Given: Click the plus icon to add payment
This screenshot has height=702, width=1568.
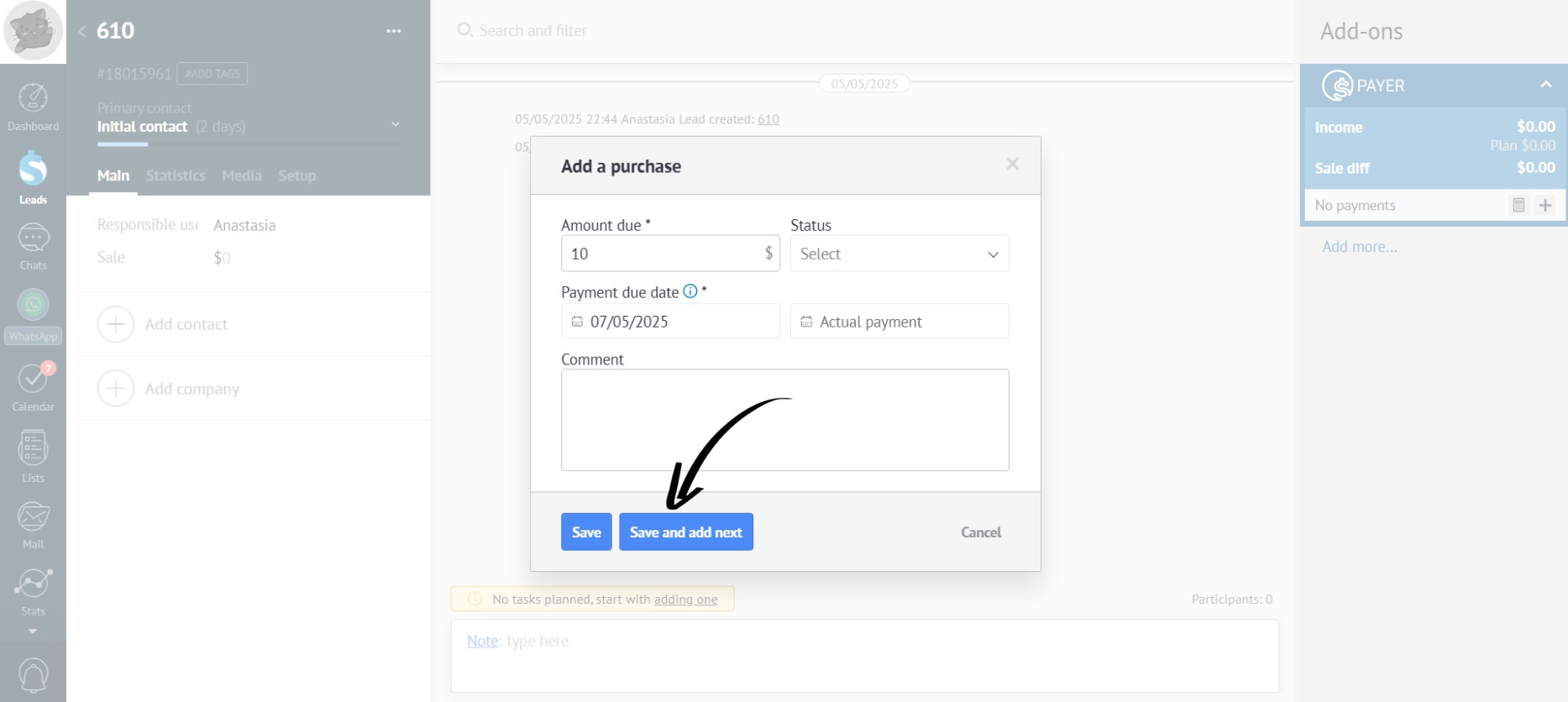Looking at the screenshot, I should [x=1544, y=205].
